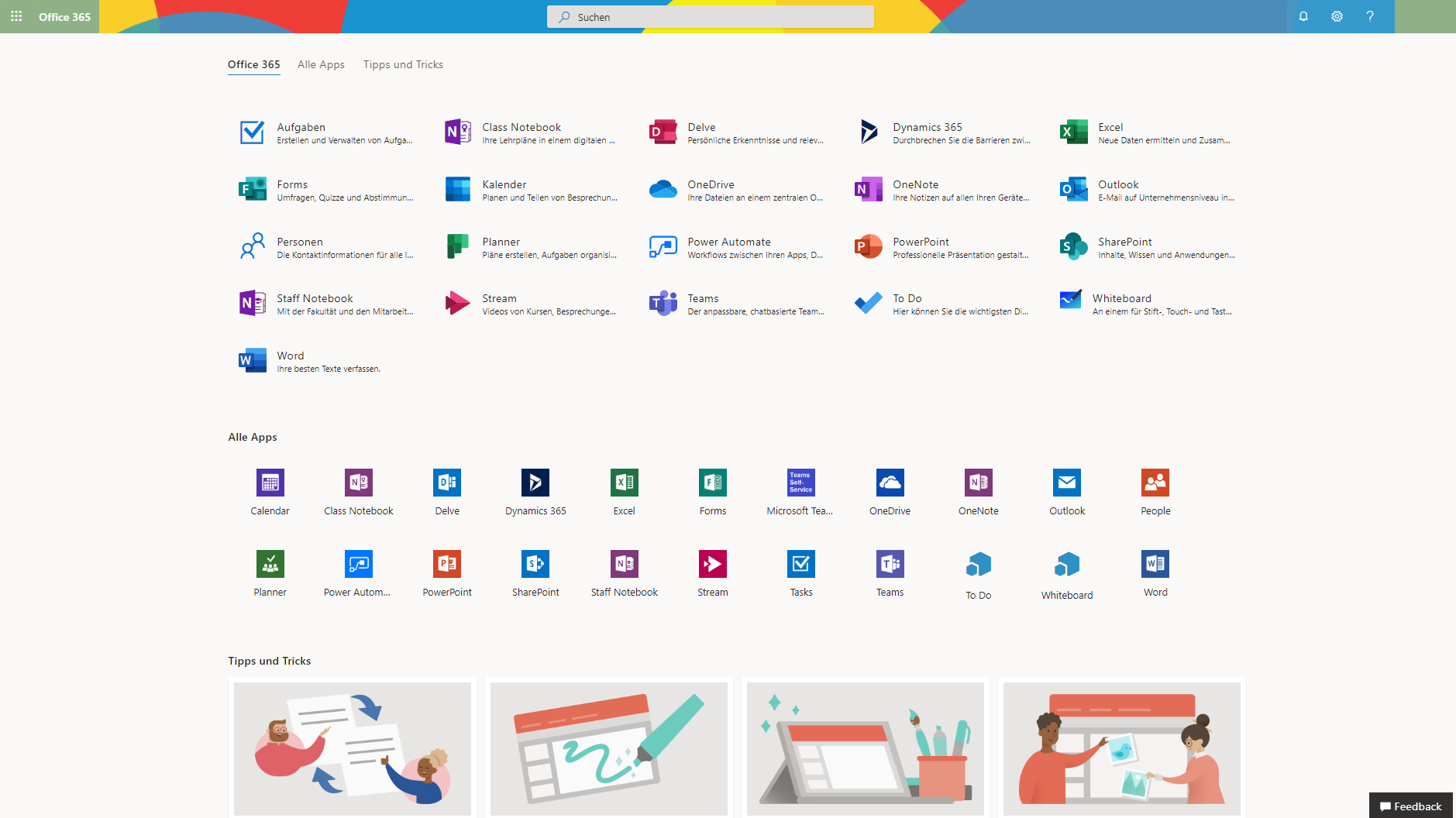Viewport: 1456px width, 818px height.
Task: Open the first Tipps und Tricks thumbnail
Action: (x=353, y=748)
